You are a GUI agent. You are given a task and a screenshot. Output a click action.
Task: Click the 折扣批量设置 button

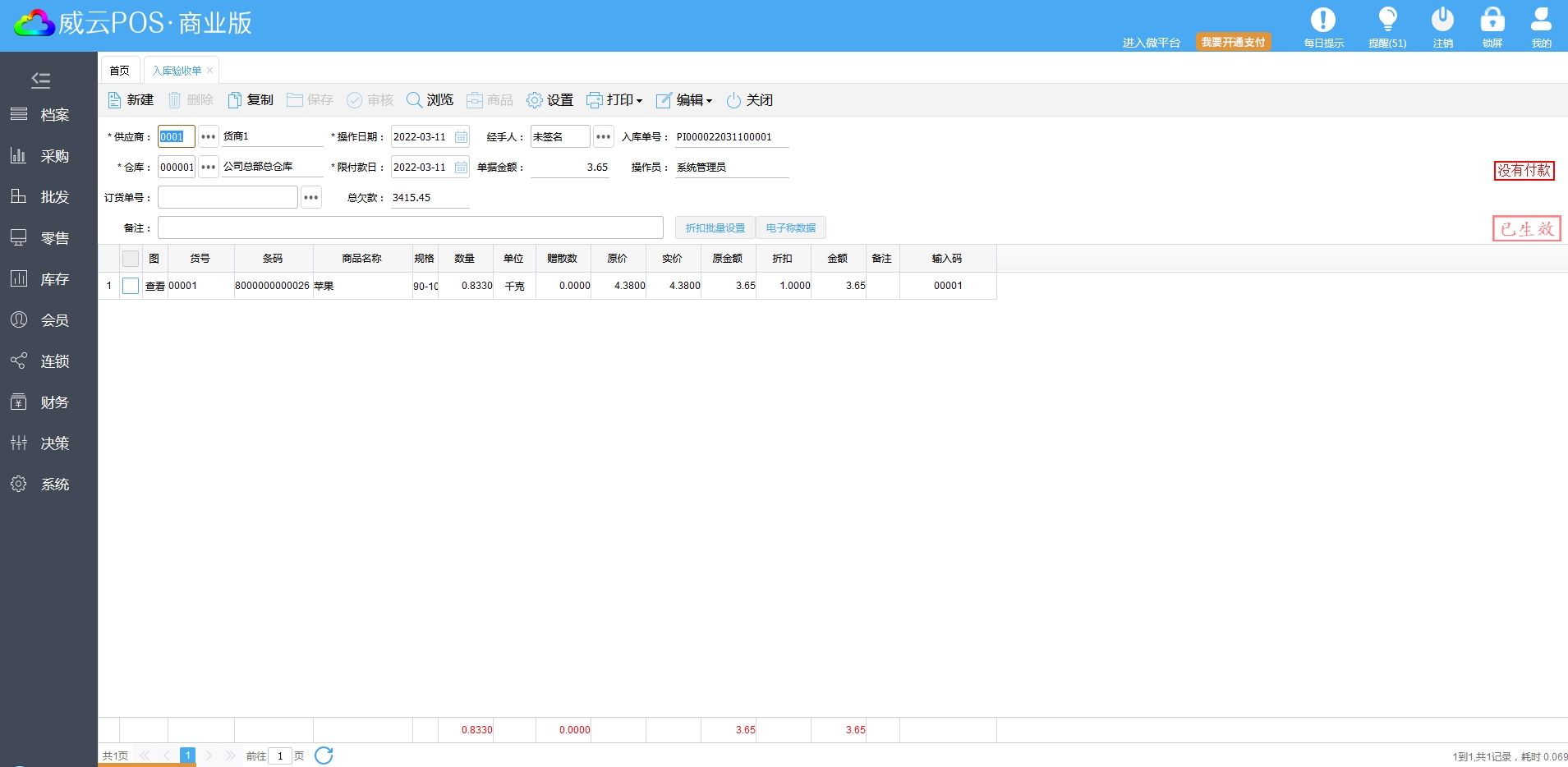715,228
